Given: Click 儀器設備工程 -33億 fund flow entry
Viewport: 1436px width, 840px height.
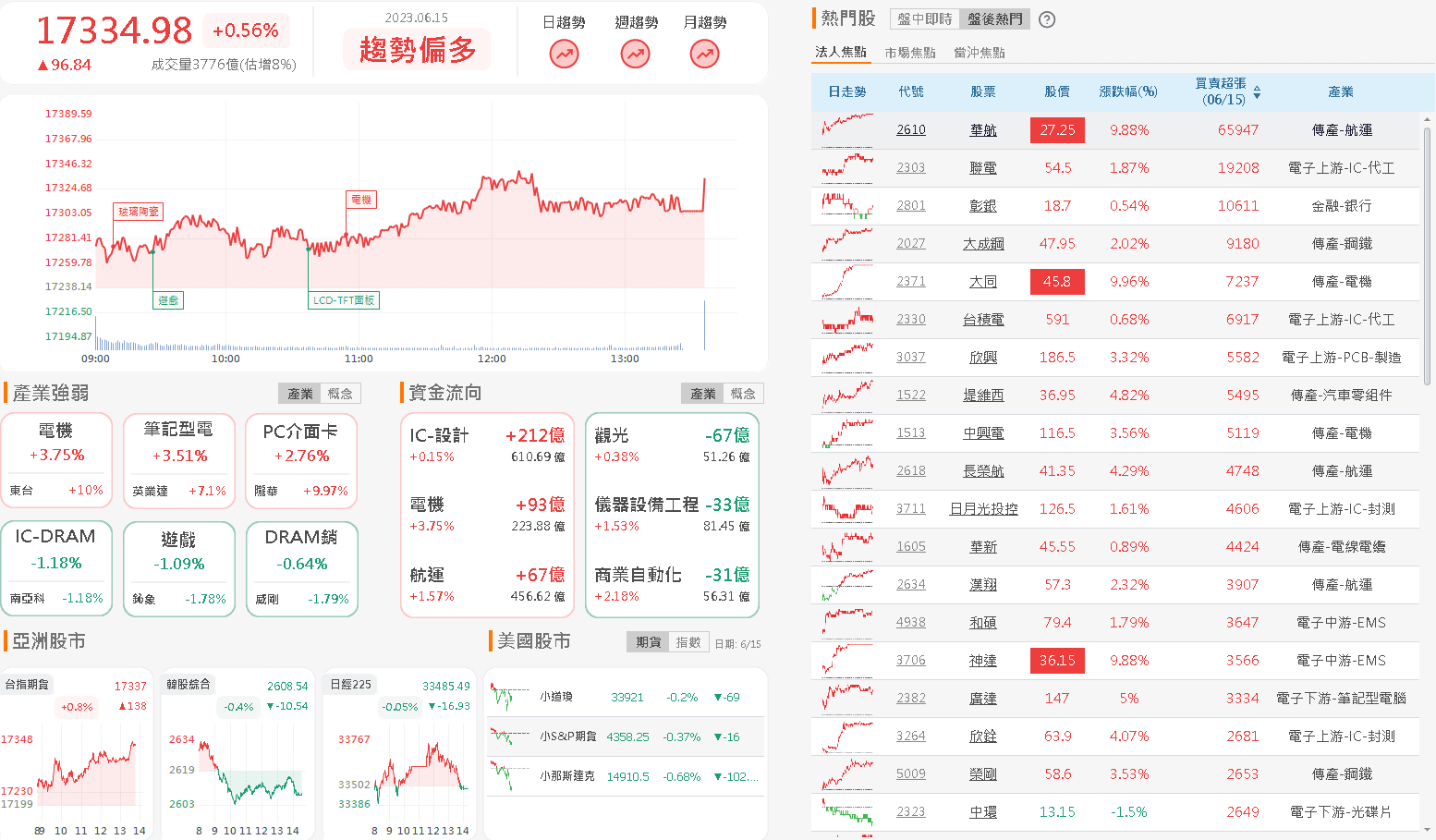Looking at the screenshot, I should (672, 514).
